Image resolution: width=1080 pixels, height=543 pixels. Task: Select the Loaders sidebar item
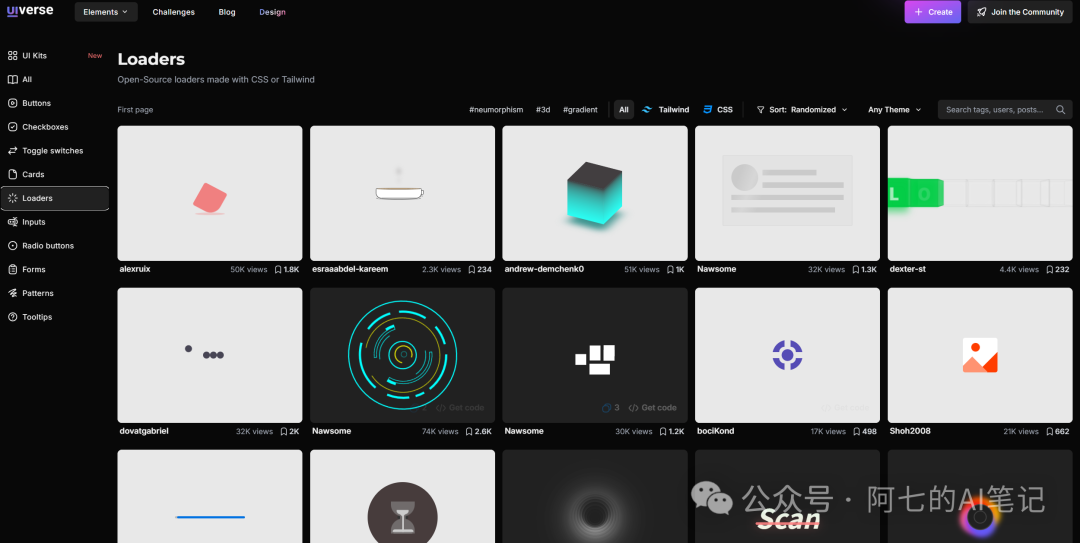(x=55, y=198)
